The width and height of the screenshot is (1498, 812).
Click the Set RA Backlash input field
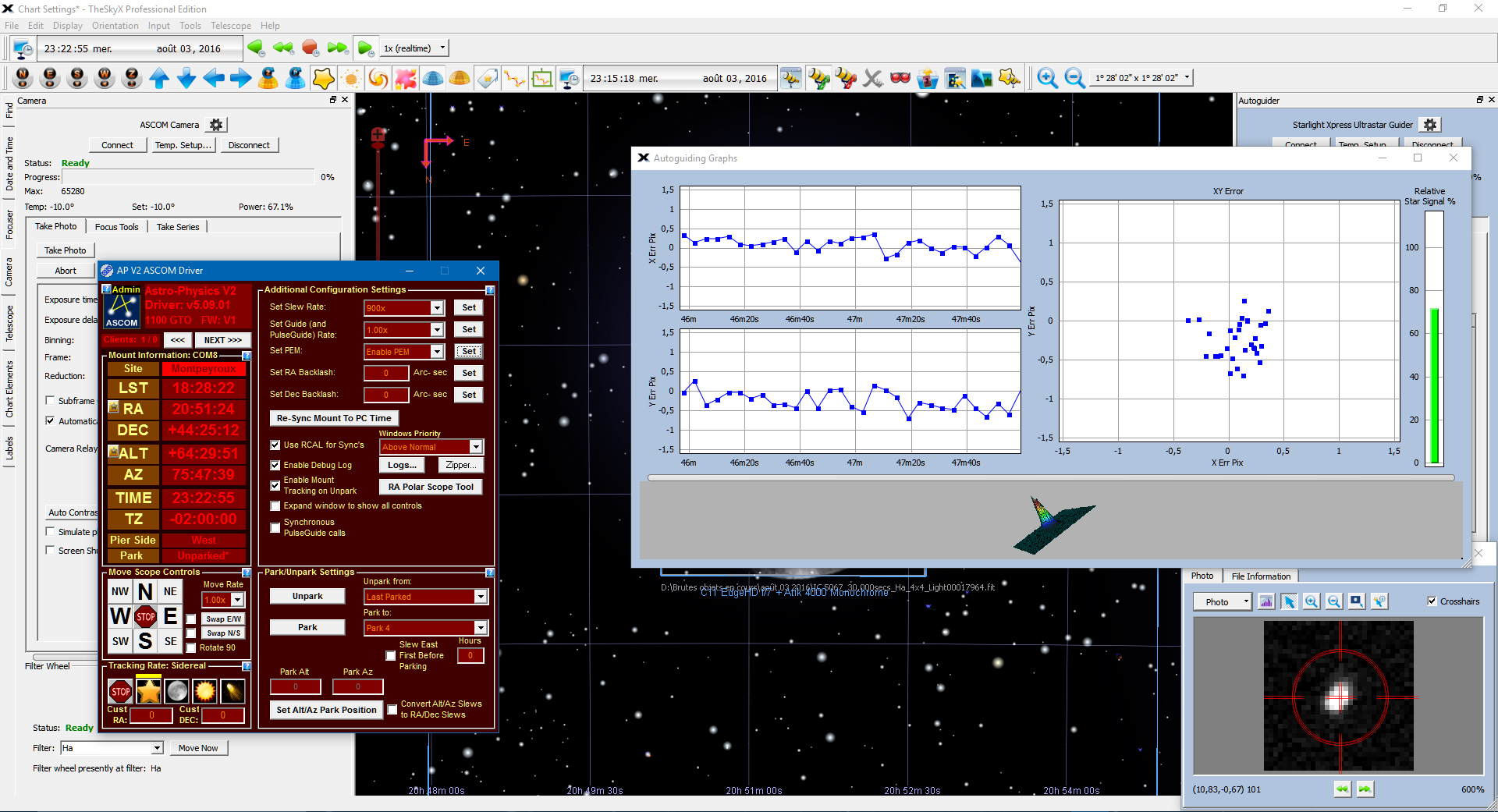(x=385, y=373)
